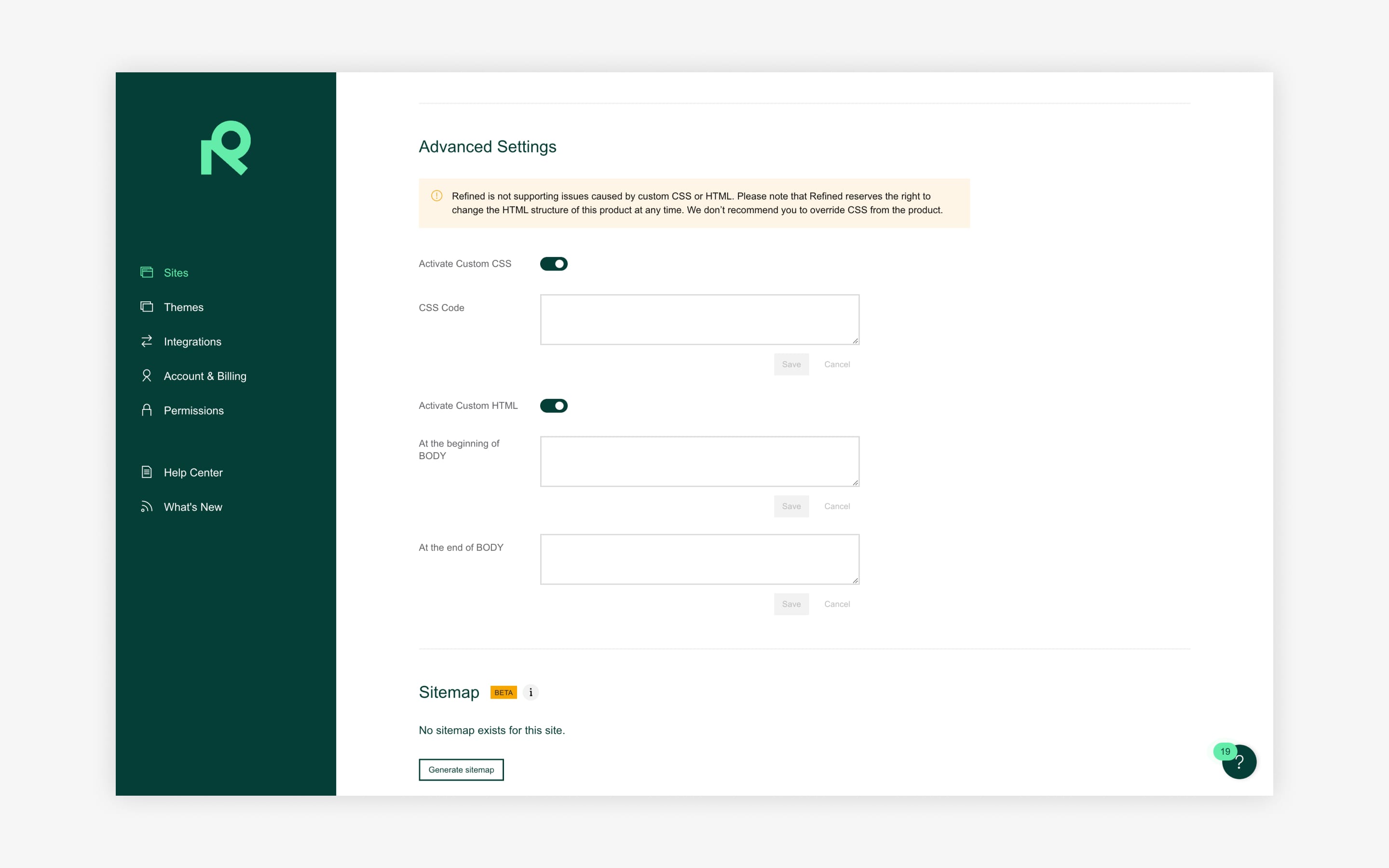
Task: Turn off Activate Custom HTML
Action: 553,405
